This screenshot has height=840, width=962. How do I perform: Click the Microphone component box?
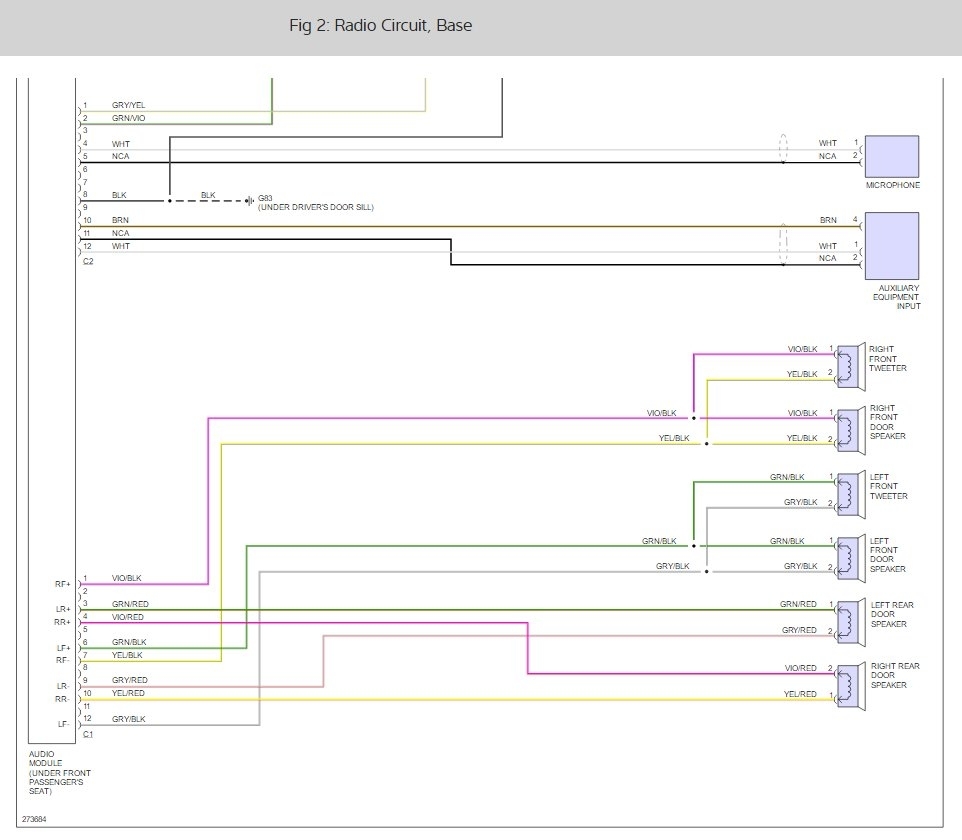pos(891,154)
